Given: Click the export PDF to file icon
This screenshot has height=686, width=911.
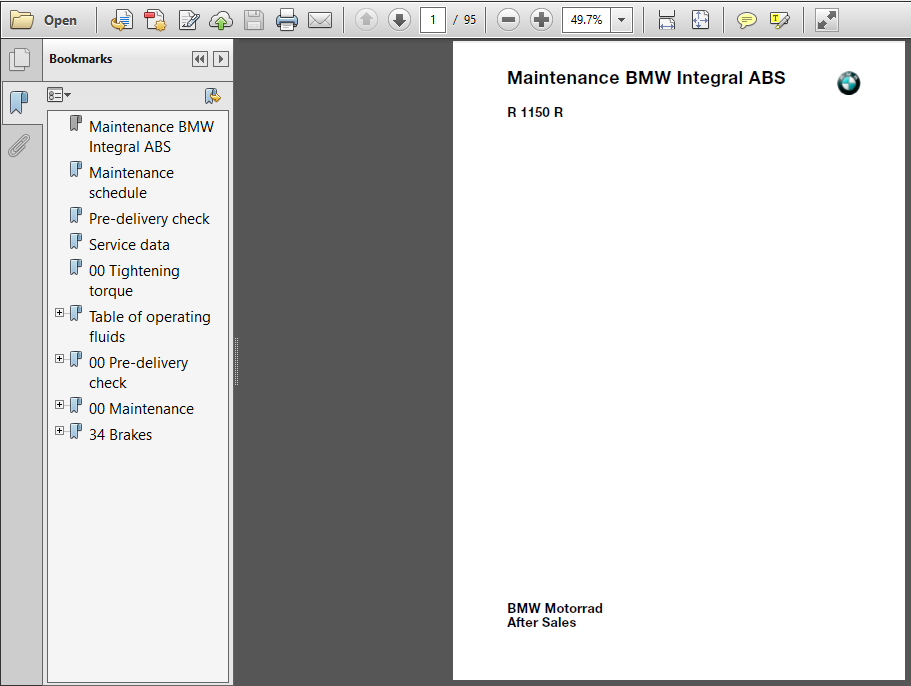Looking at the screenshot, I should [x=121, y=20].
